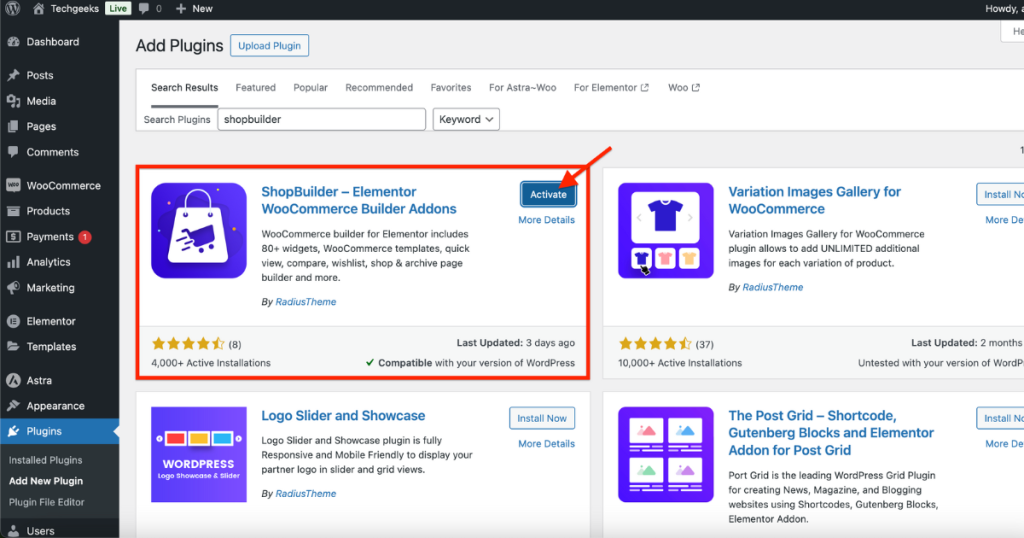
Task: Click the WooCommerce sidebar icon
Action: (13, 185)
